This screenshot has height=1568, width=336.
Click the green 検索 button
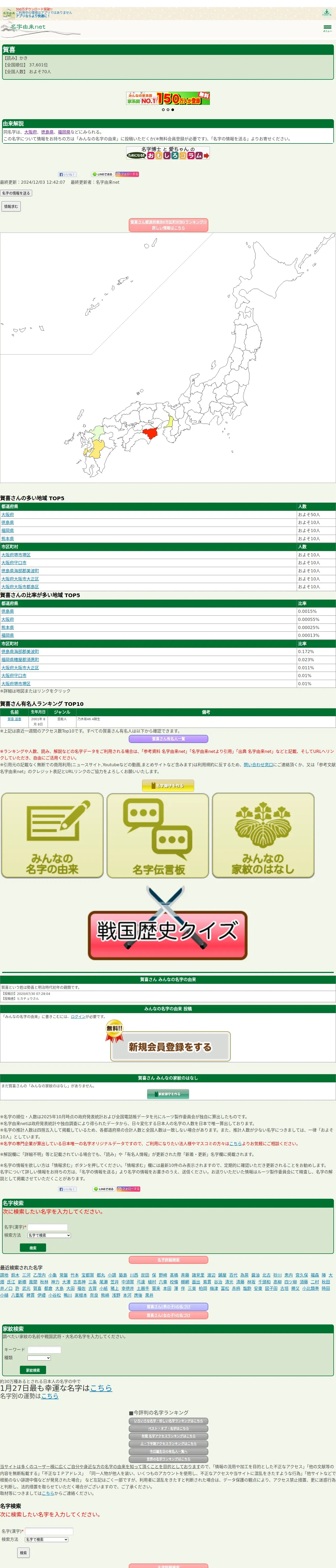(x=33, y=1248)
